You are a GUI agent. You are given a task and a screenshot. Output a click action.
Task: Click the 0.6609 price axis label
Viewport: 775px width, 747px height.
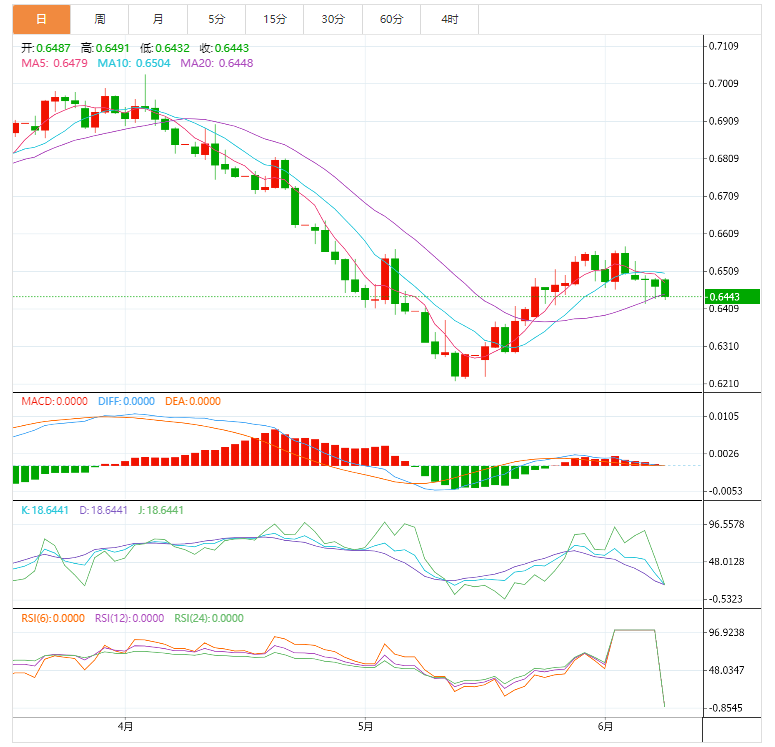[724, 233]
